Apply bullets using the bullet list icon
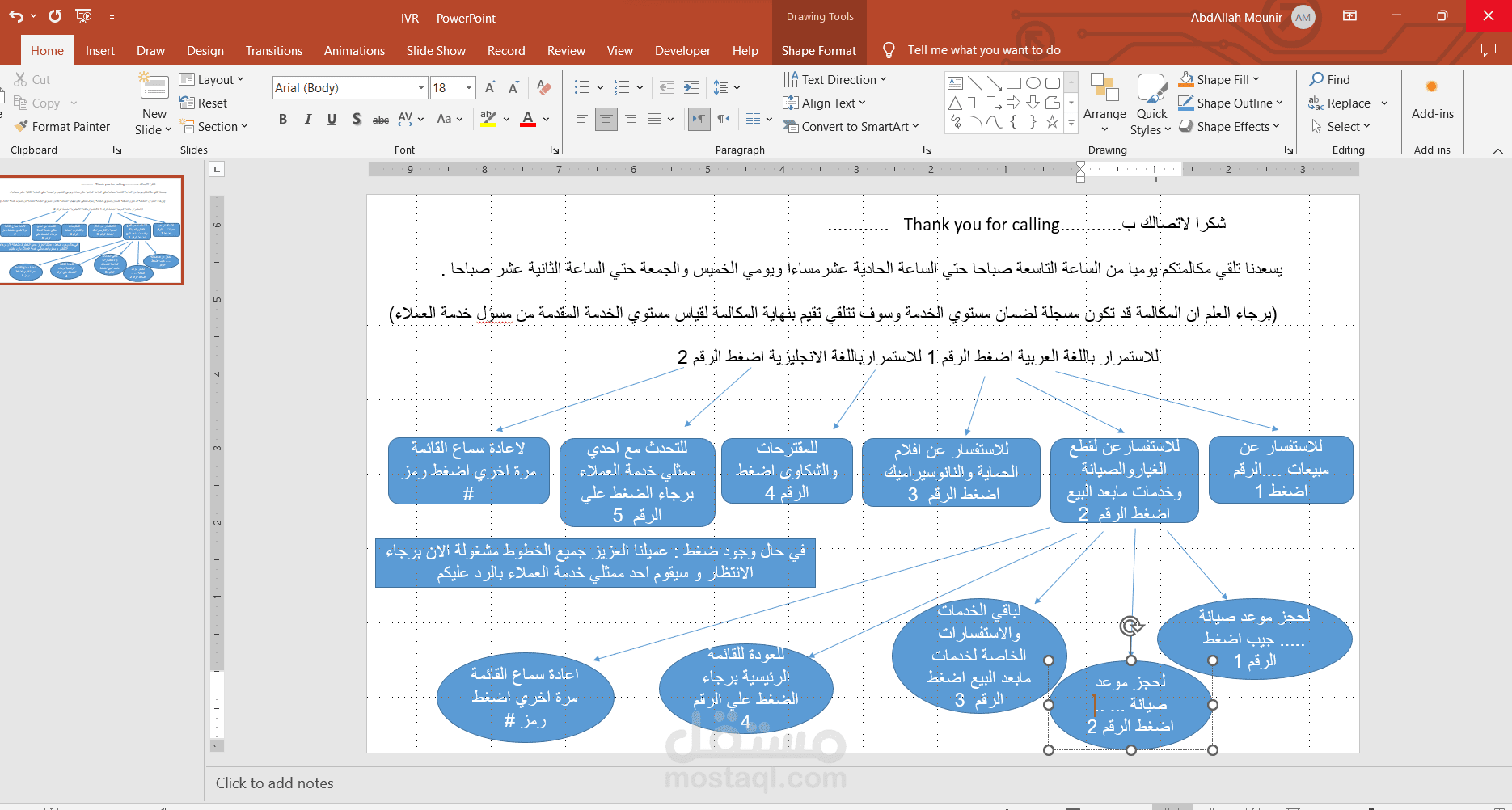1512x810 pixels. point(582,87)
